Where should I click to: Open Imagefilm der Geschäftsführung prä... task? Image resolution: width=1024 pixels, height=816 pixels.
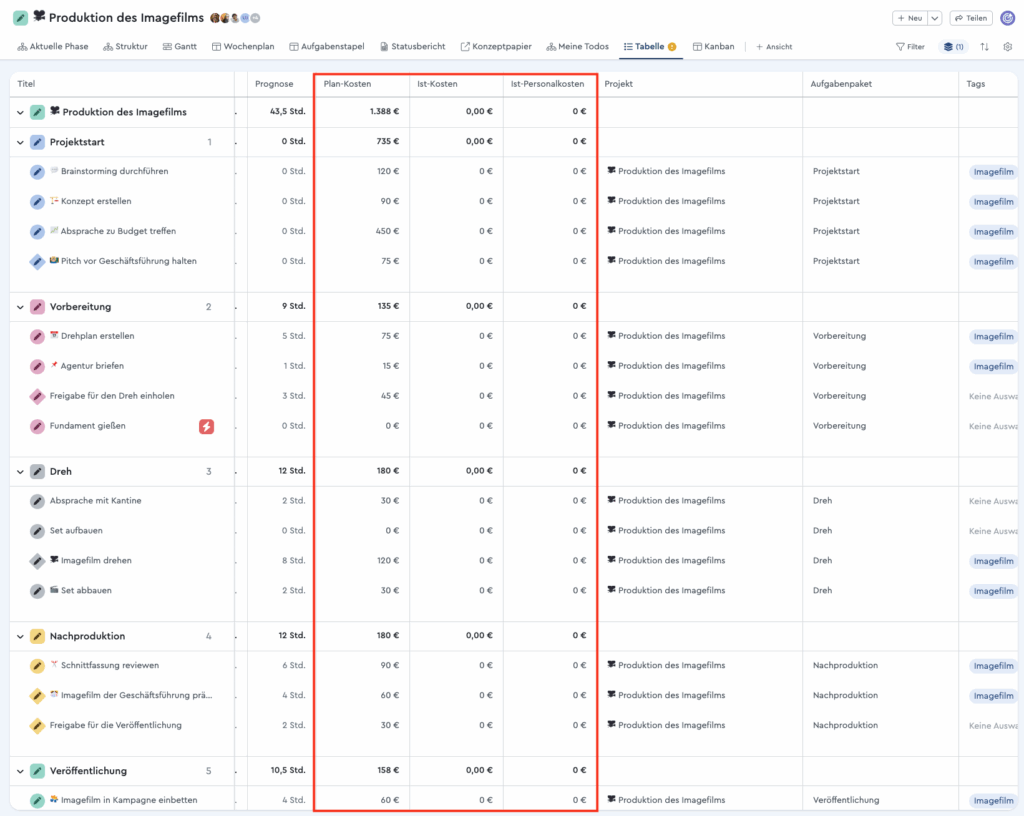click(x=136, y=695)
